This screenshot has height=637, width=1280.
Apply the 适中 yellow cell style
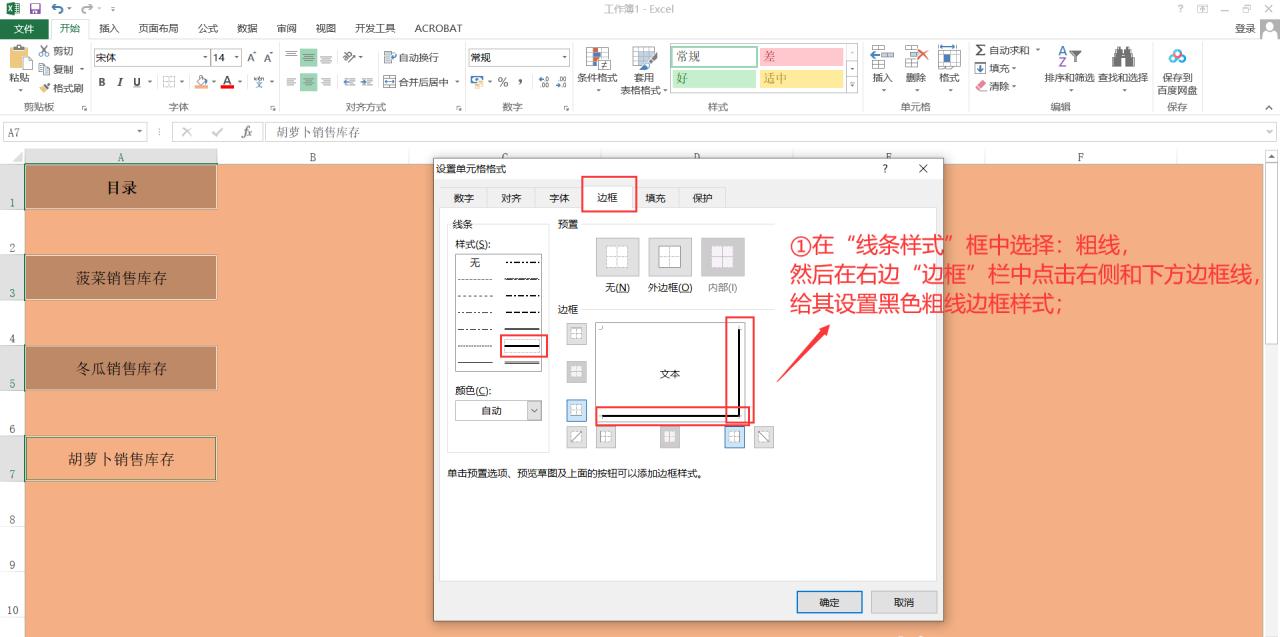801,78
